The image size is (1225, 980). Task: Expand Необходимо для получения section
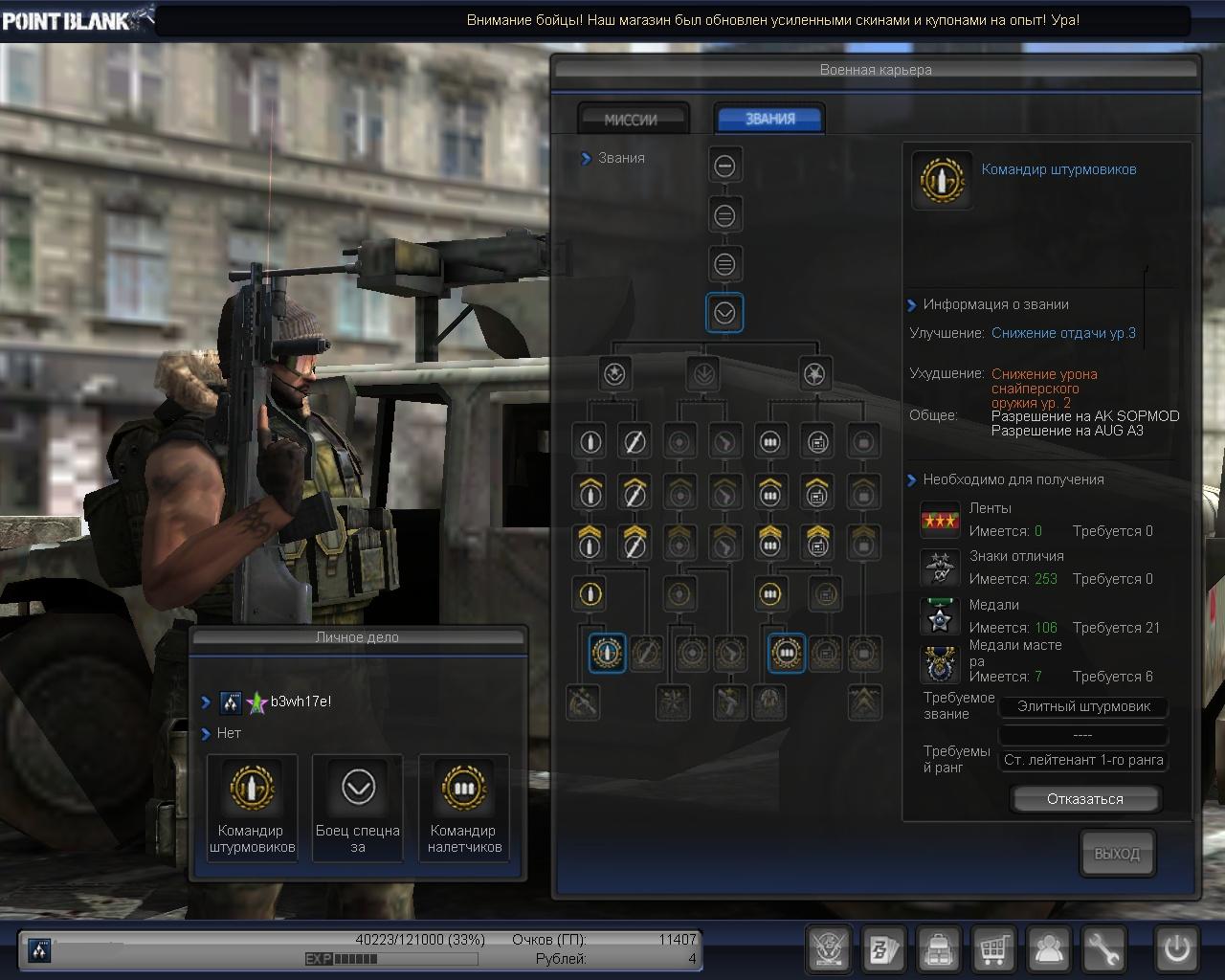912,480
